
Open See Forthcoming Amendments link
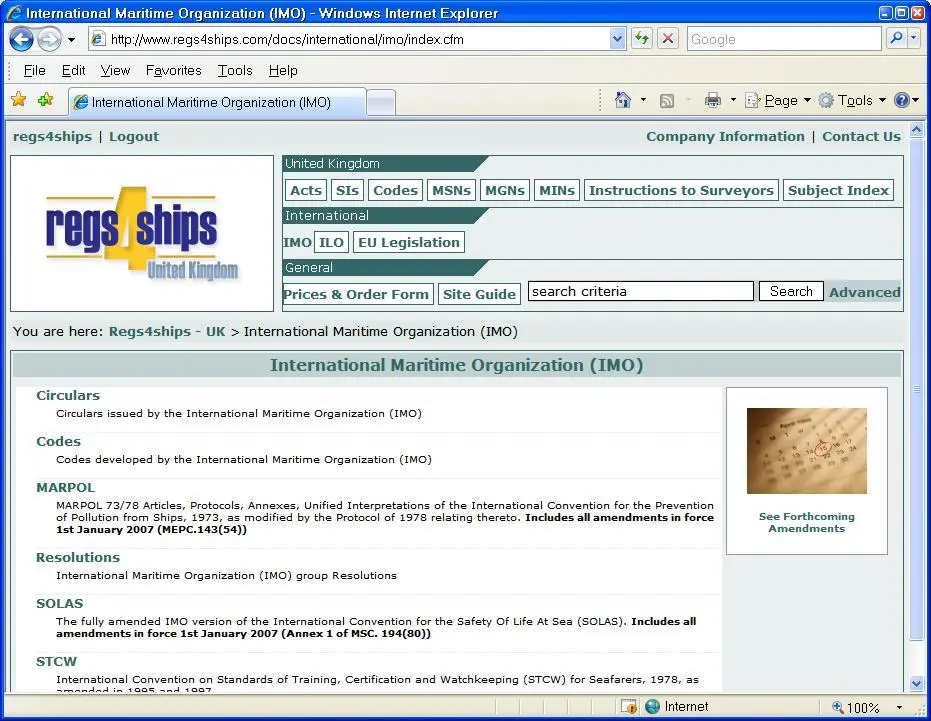(x=807, y=523)
